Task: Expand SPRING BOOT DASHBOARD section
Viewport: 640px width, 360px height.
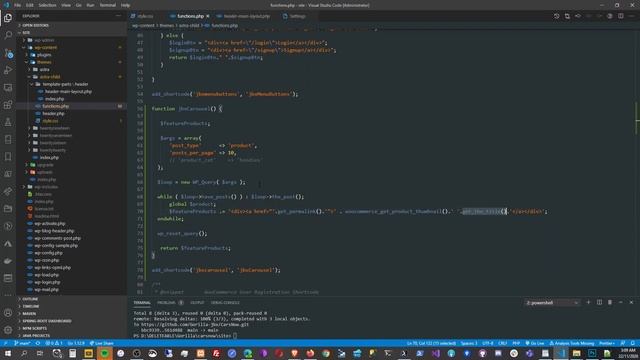Action: [47, 321]
